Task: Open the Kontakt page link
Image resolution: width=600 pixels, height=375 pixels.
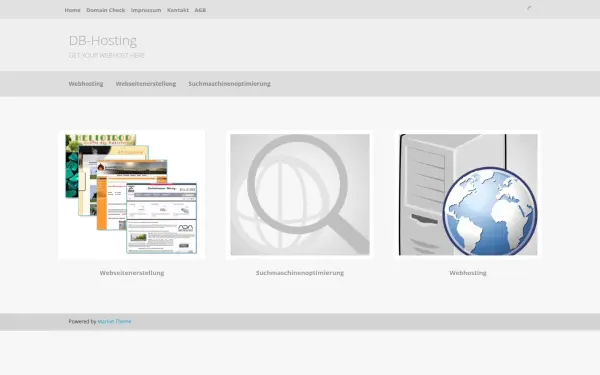Action: (x=178, y=10)
